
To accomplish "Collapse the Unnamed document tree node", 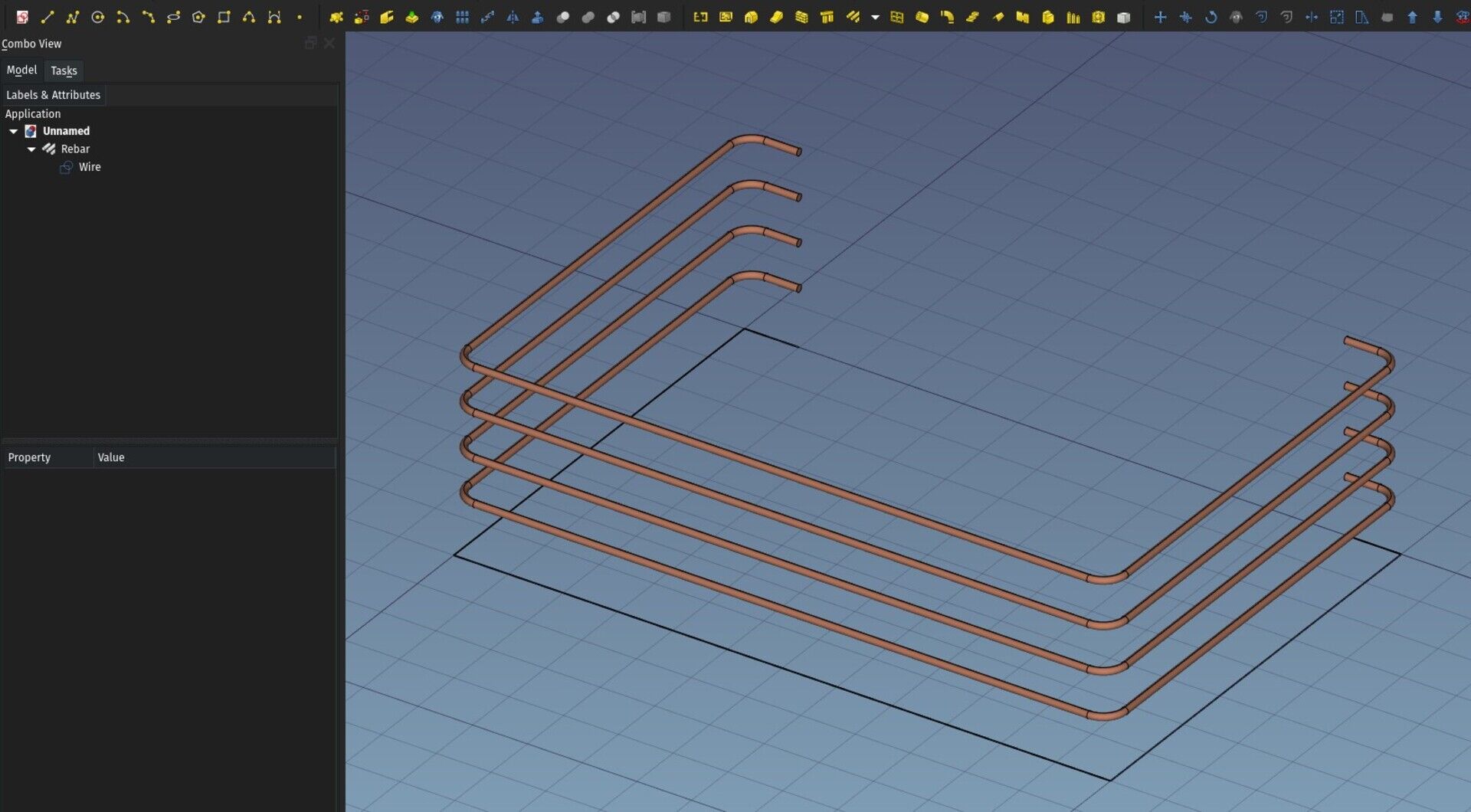I will (14, 131).
